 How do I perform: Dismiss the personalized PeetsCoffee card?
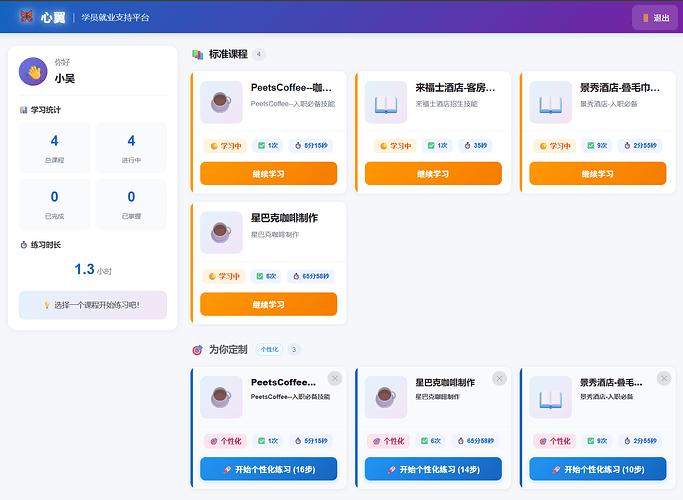[x=335, y=378]
